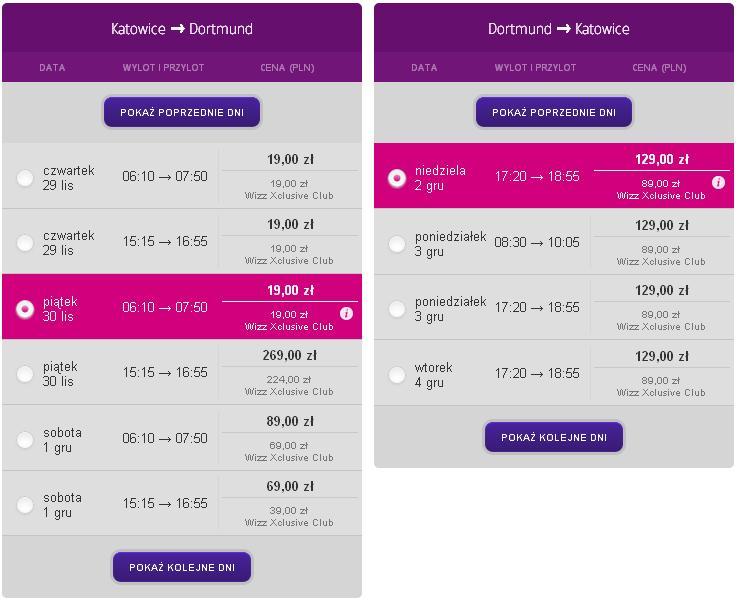739x603 pixels.
Task: Select poniedziałek 3 gru 08:30 flight radio
Action: coord(397,244)
